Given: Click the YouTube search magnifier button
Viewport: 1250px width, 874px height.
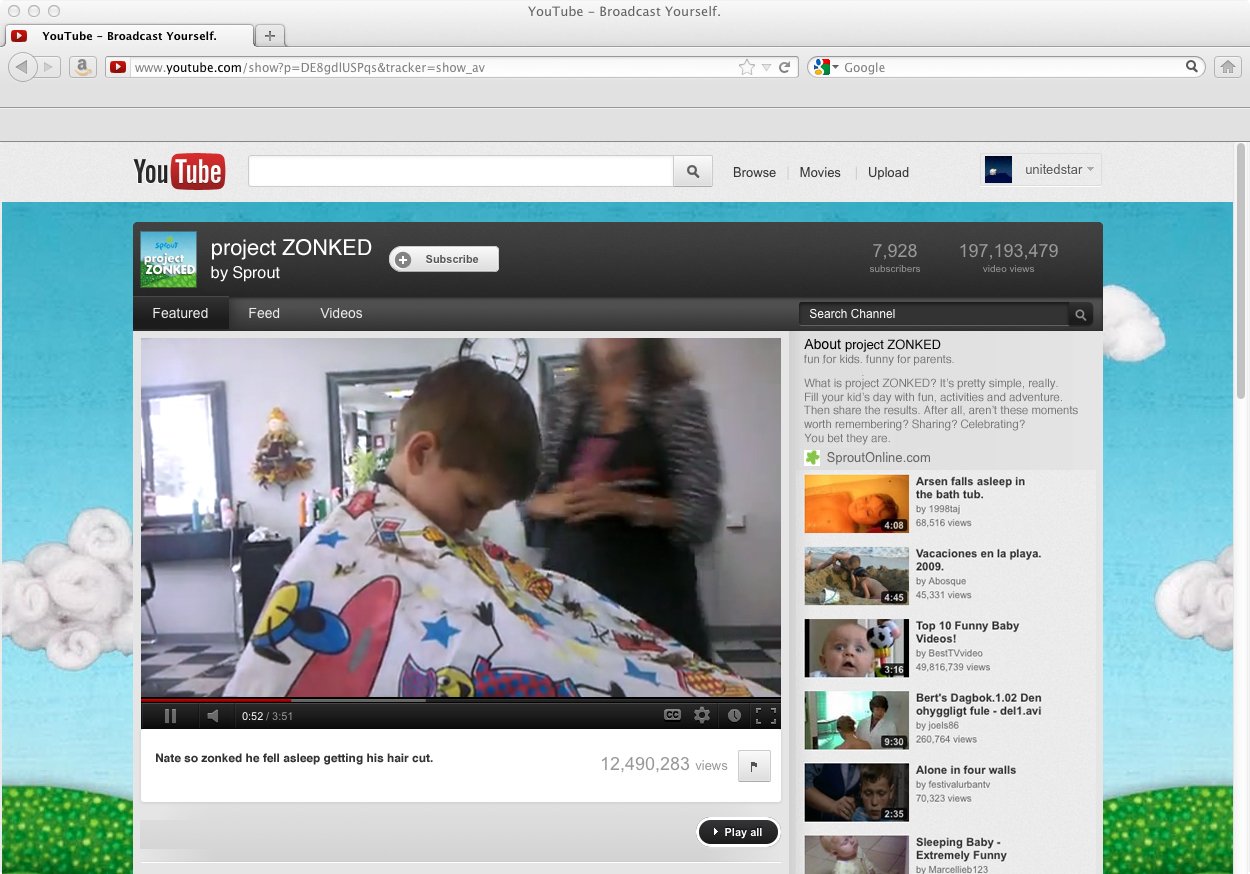Looking at the screenshot, I should [x=693, y=171].
